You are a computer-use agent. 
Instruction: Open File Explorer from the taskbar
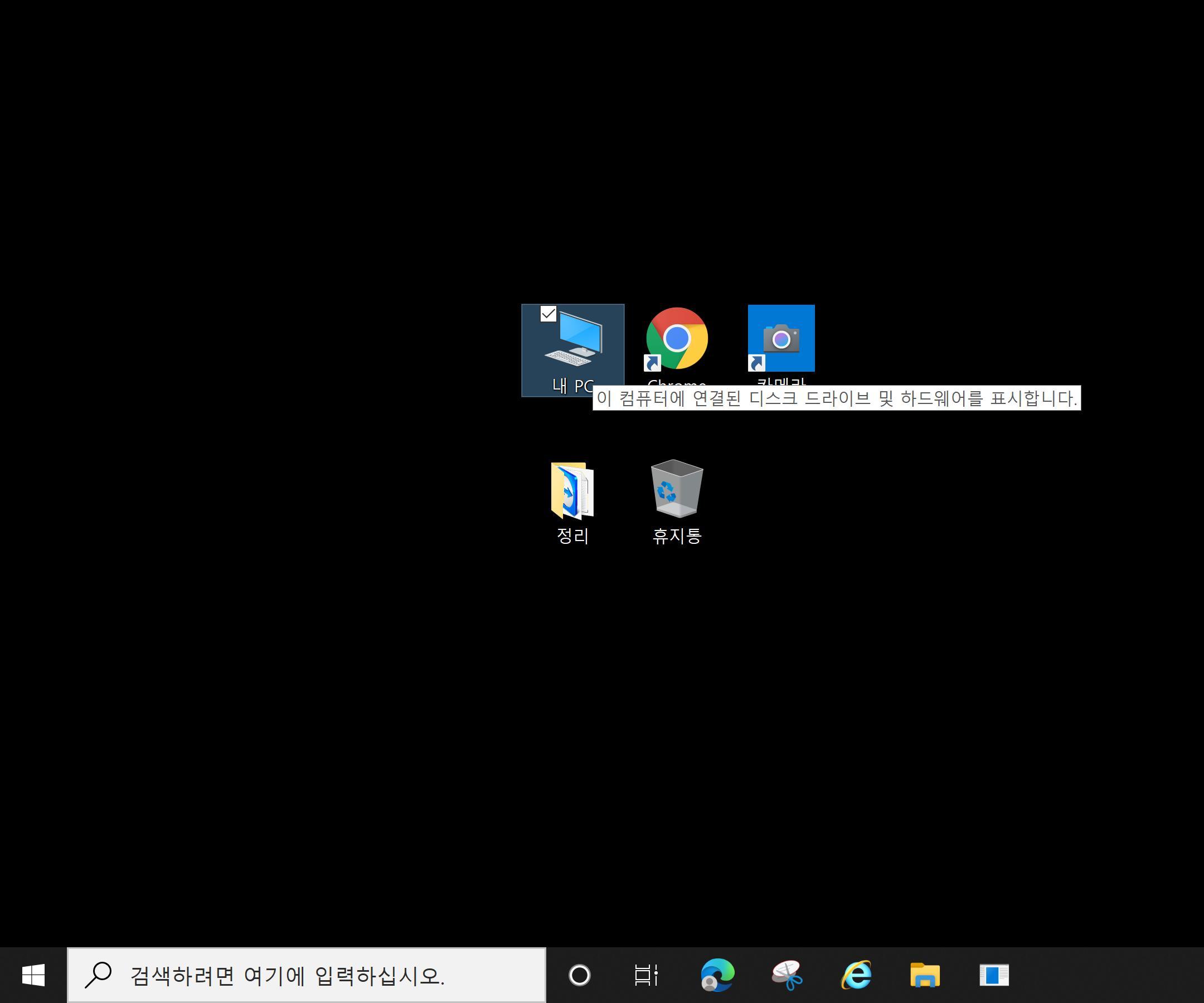[925, 975]
